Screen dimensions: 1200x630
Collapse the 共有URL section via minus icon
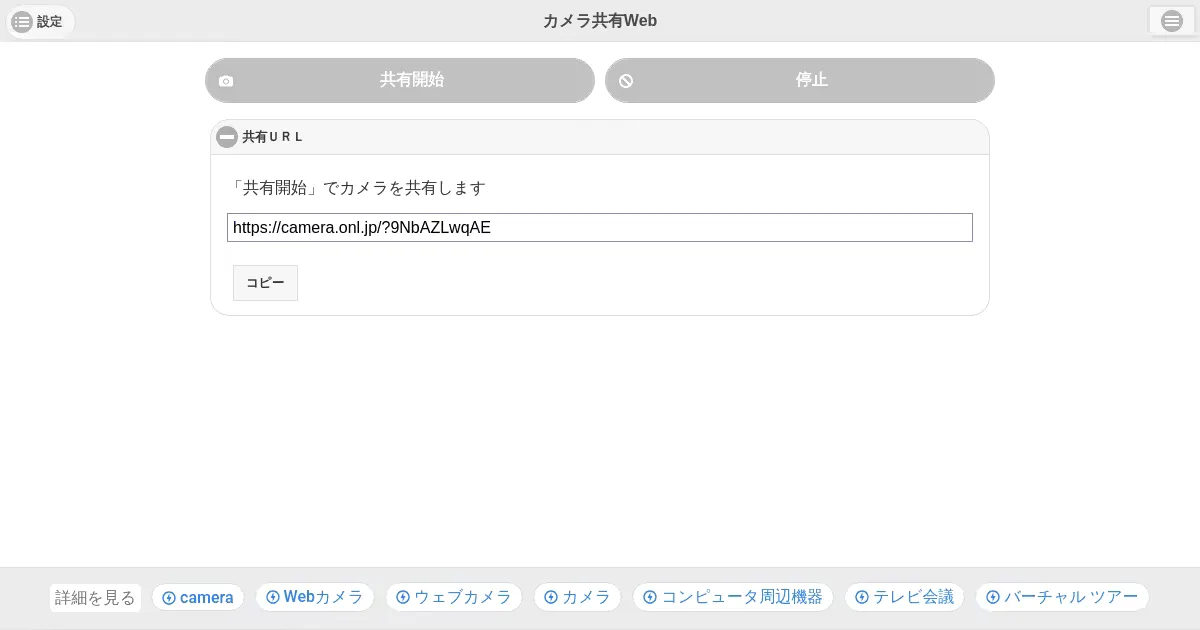coord(227,137)
